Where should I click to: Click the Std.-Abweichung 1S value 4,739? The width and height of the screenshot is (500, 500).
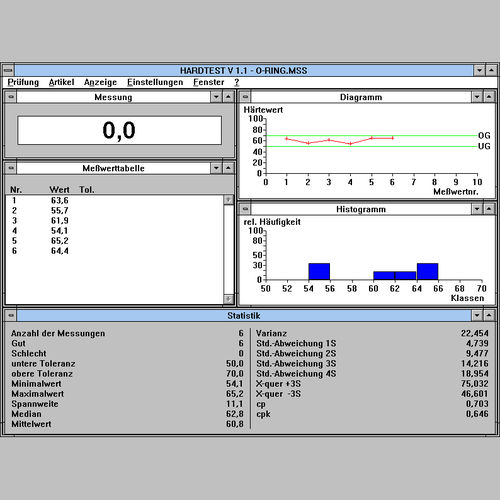click(x=477, y=343)
